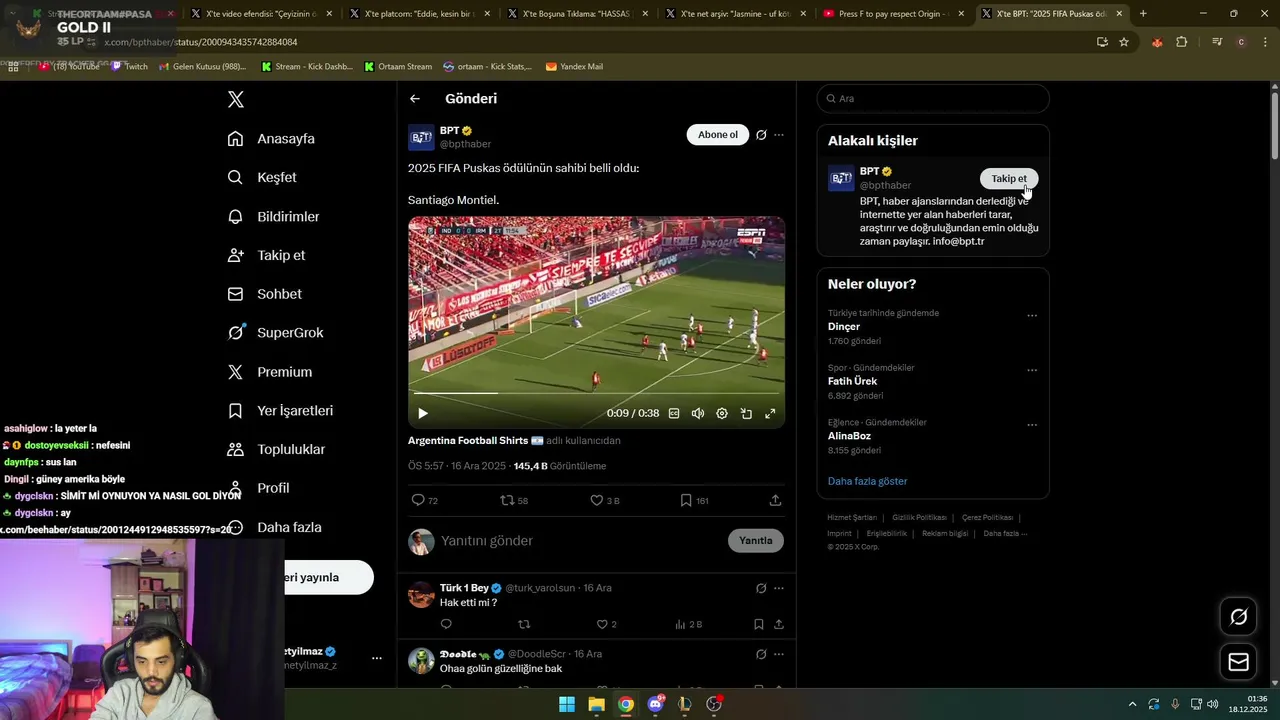This screenshot has height=720, width=1280.
Task: Open a new browser tab
Action: (x=1143, y=14)
